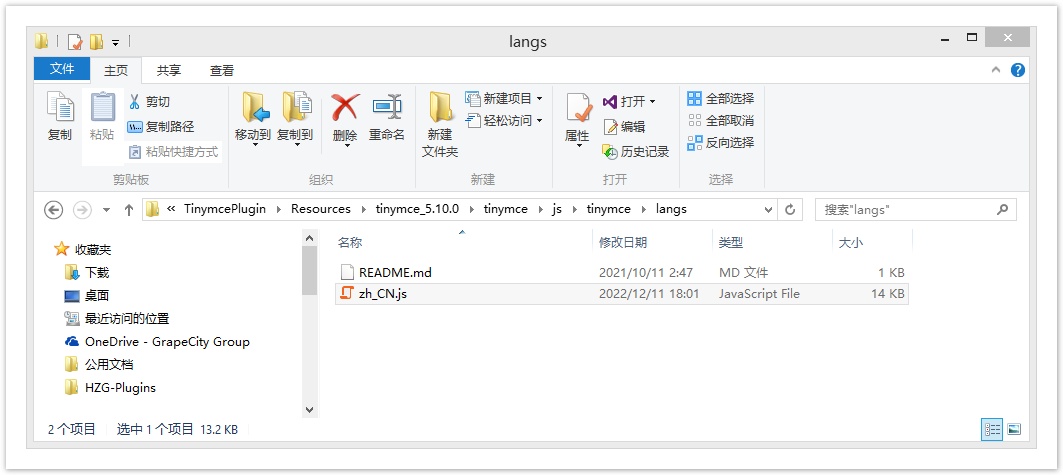1063x475 pixels.
Task: Click Select none (全部取消)
Action: click(x=720, y=121)
